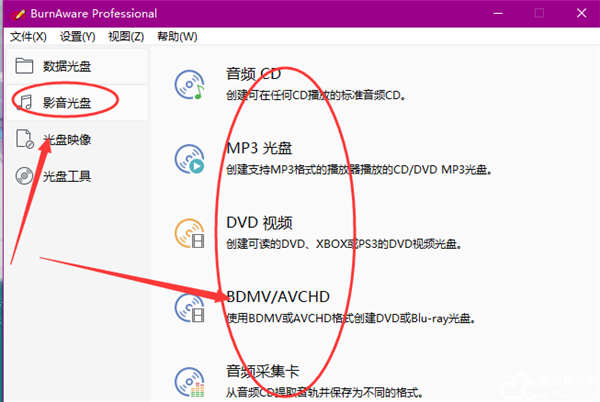Open the BDMV/AVCHD project
600x402 pixels.
278,297
